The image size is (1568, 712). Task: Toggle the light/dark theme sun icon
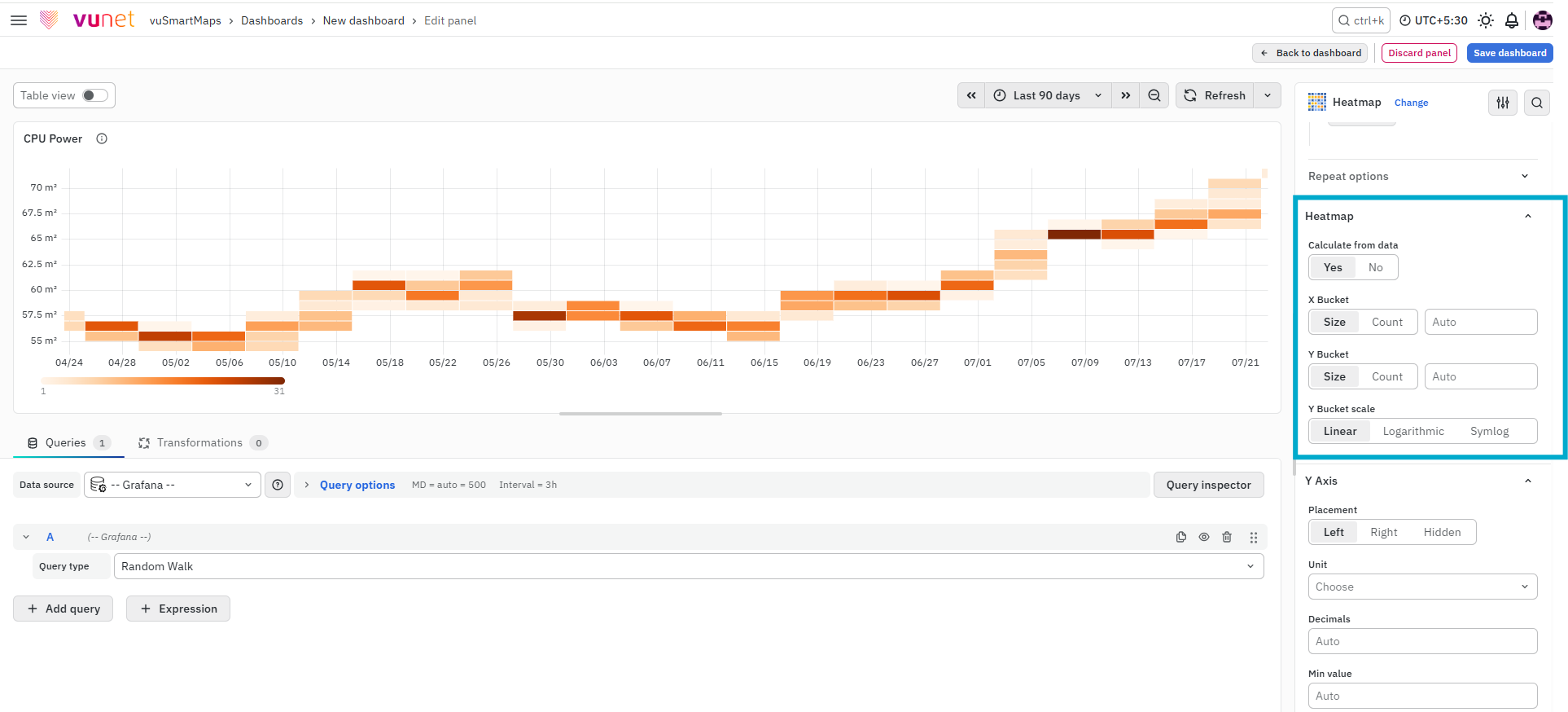pos(1486,20)
